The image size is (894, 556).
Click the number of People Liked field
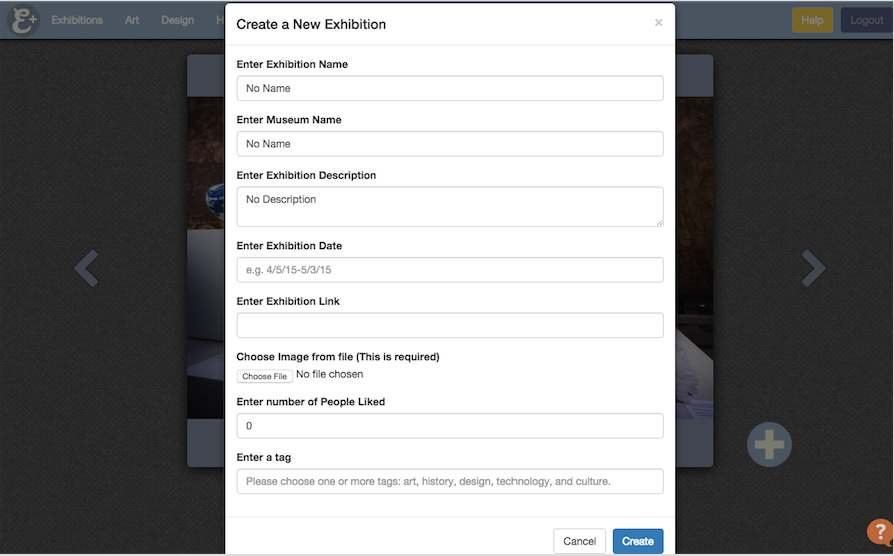coord(450,426)
